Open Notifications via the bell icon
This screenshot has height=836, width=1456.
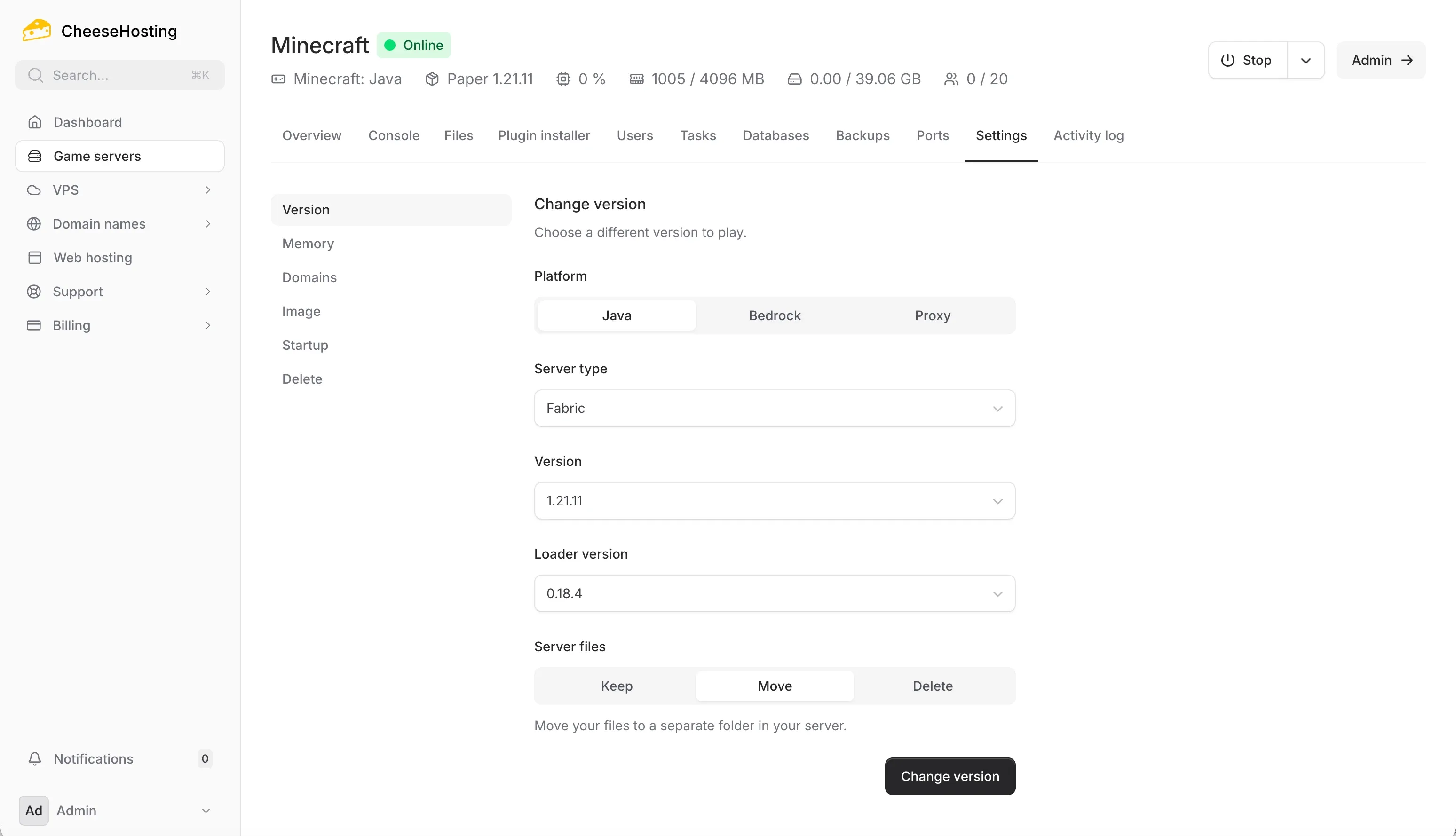(34, 758)
